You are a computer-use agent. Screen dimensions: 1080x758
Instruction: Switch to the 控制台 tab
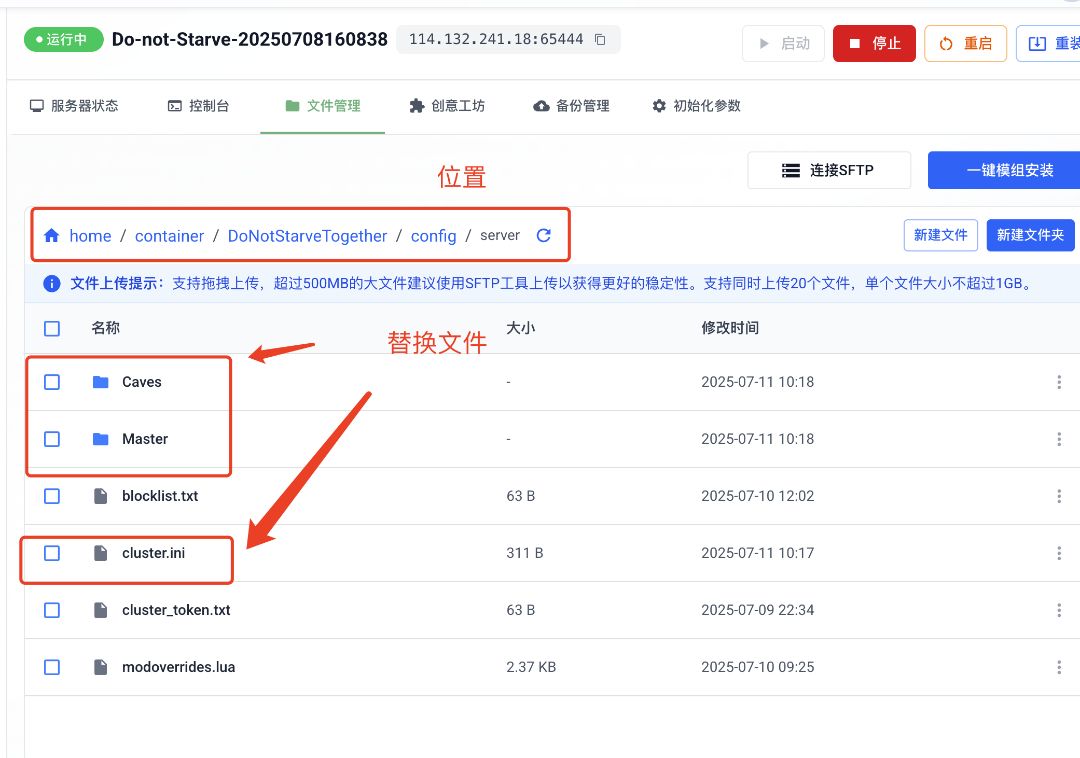point(198,106)
